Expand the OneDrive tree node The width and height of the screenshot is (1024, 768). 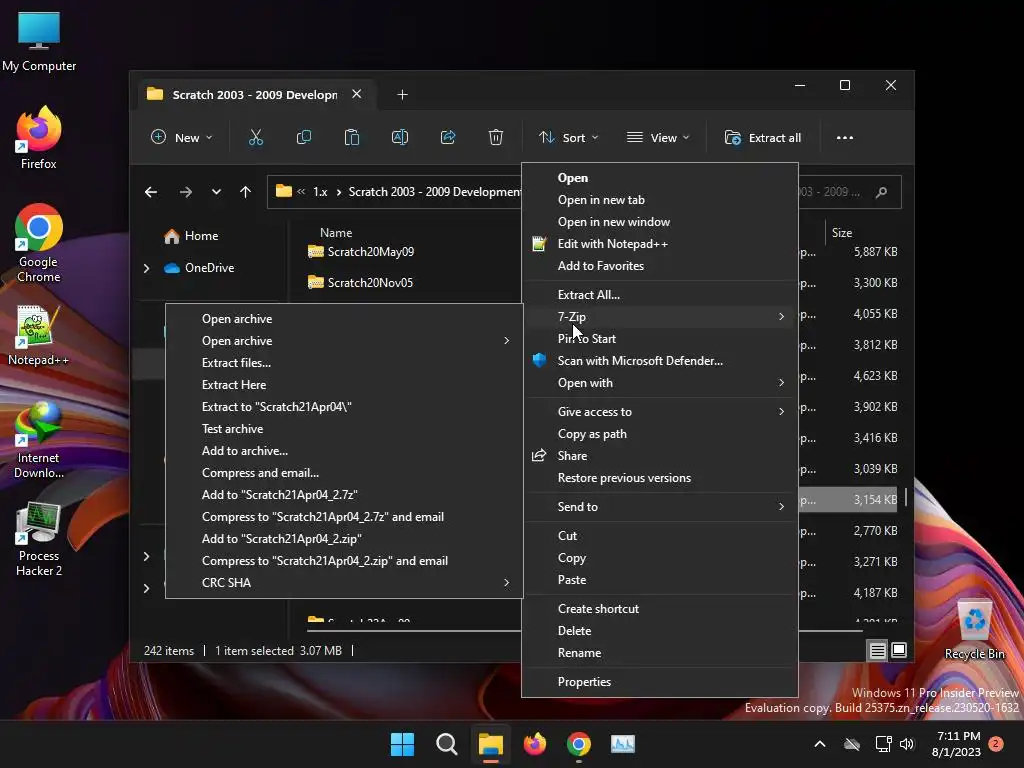[x=146, y=268]
